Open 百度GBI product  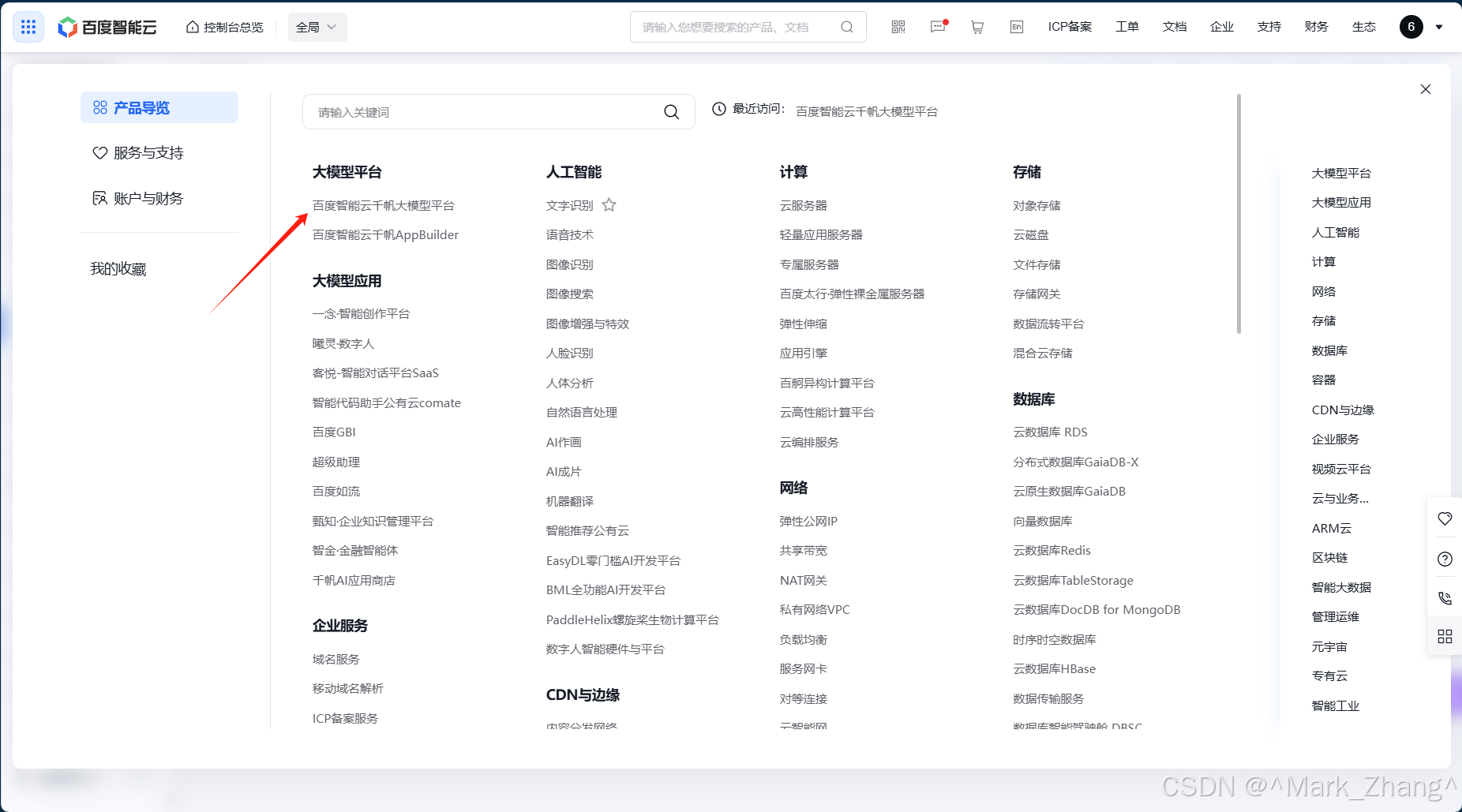[334, 432]
